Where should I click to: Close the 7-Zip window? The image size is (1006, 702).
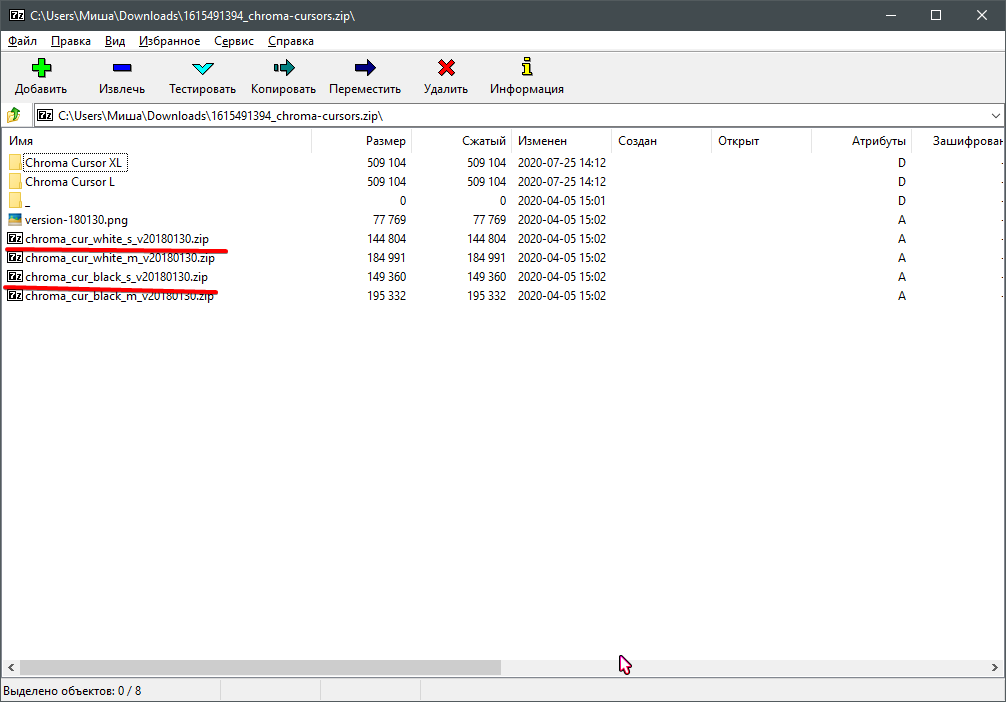(982, 15)
